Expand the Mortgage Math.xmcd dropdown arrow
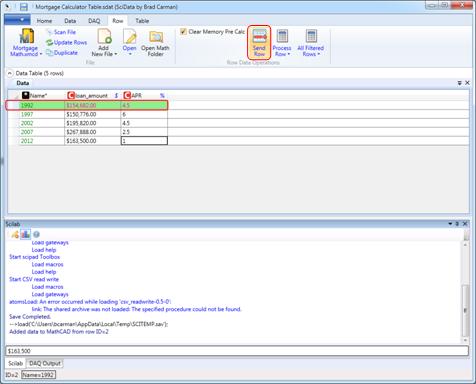This screenshot has width=476, height=384. (41, 54)
